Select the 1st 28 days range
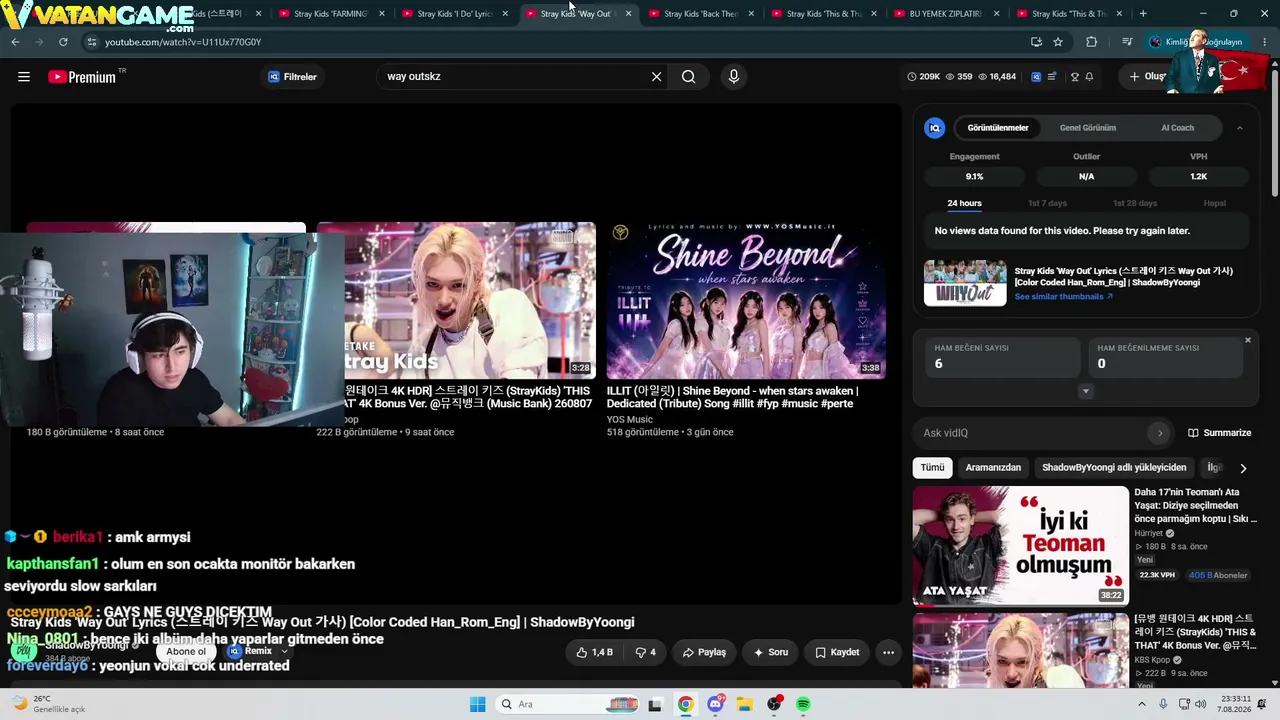 point(1135,203)
